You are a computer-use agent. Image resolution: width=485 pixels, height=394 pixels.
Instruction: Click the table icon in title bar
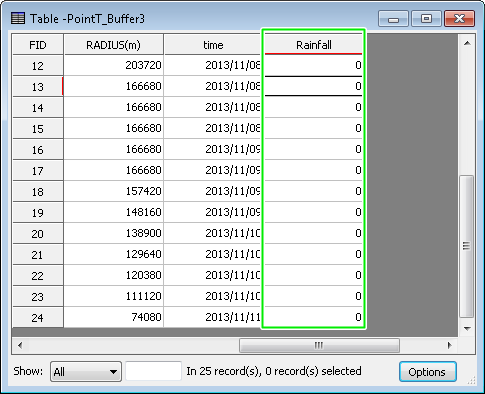pos(18,18)
